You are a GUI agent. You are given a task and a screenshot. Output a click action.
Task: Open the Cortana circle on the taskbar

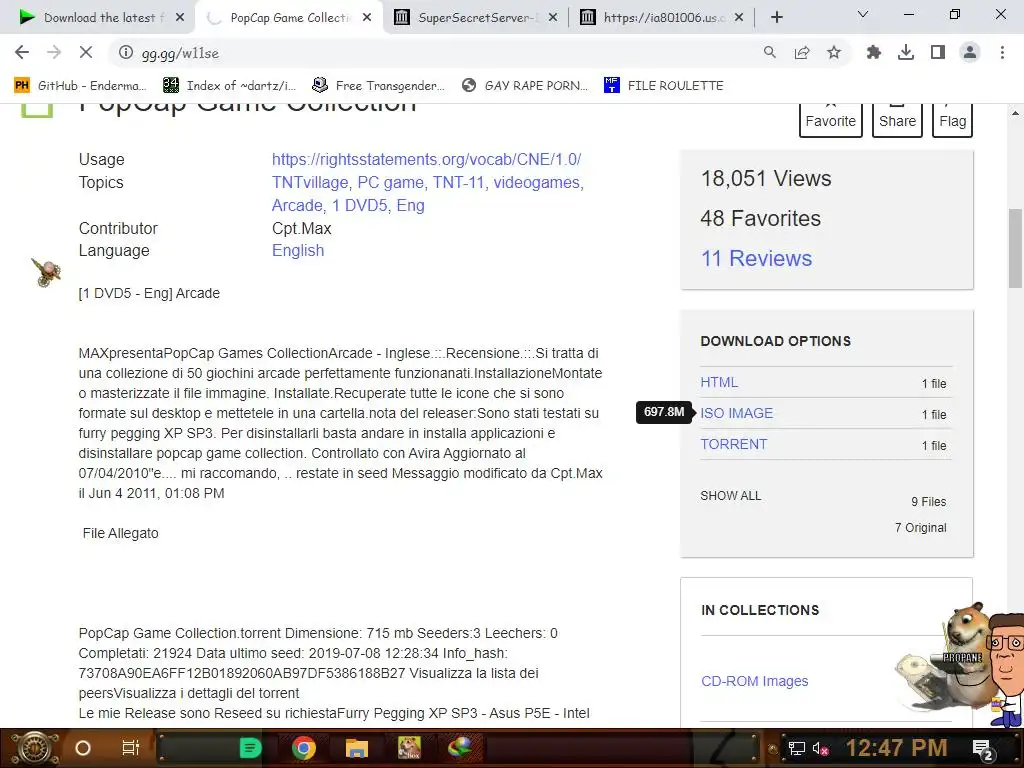(83, 748)
